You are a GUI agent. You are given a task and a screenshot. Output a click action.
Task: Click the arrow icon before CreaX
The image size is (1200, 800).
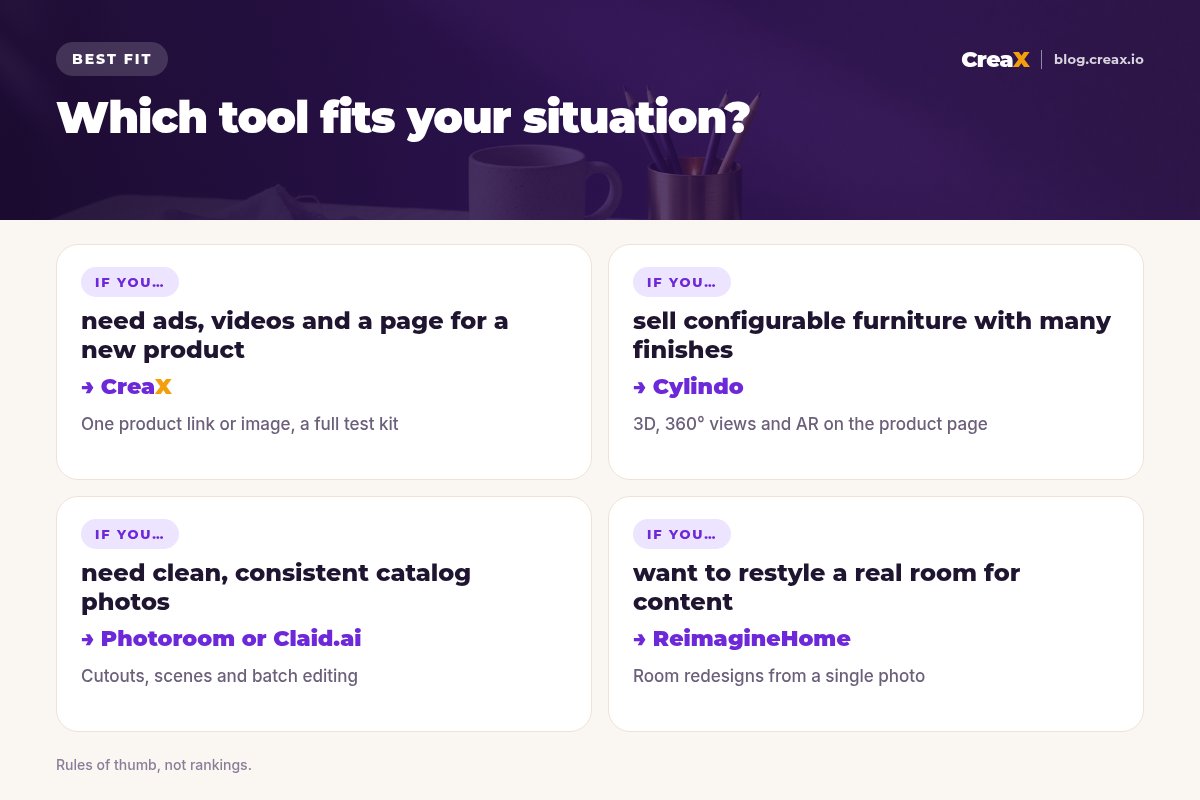(x=88, y=387)
